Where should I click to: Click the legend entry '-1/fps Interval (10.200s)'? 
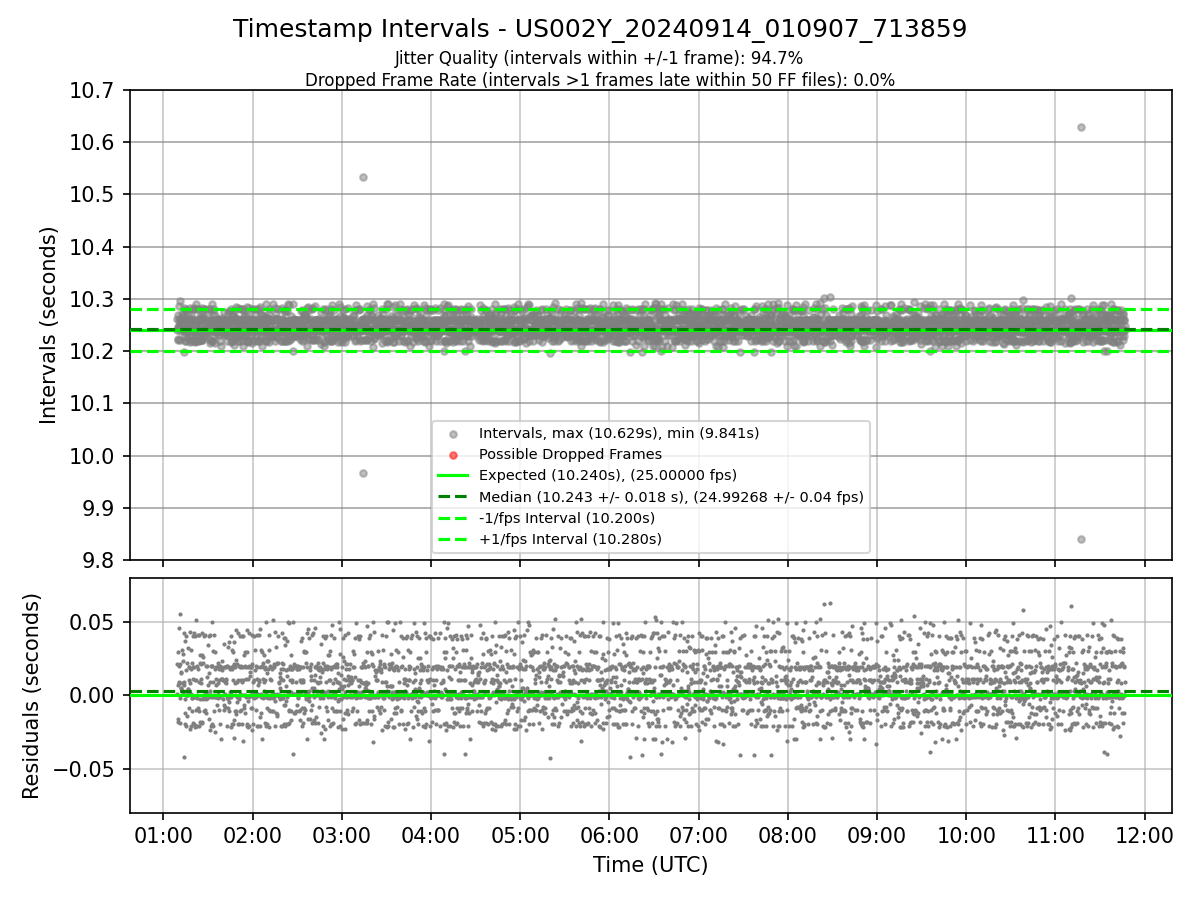567,518
